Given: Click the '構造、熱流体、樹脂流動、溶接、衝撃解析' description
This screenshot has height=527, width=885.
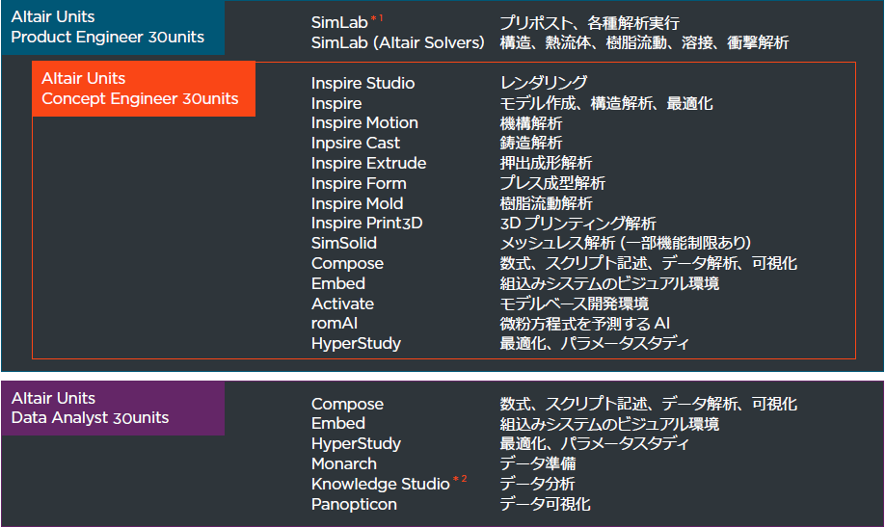Looking at the screenshot, I should (x=644, y=42).
